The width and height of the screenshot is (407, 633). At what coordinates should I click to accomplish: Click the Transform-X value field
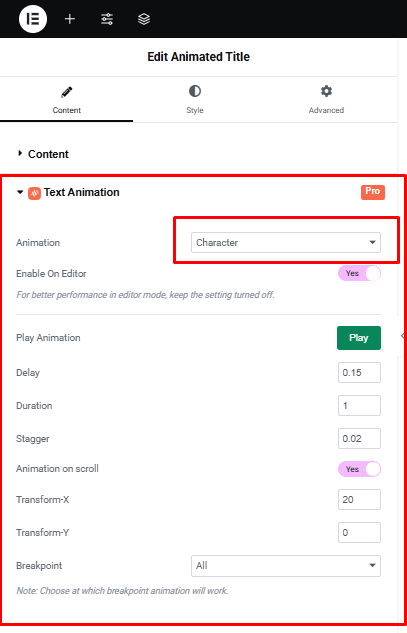pyautogui.click(x=359, y=499)
